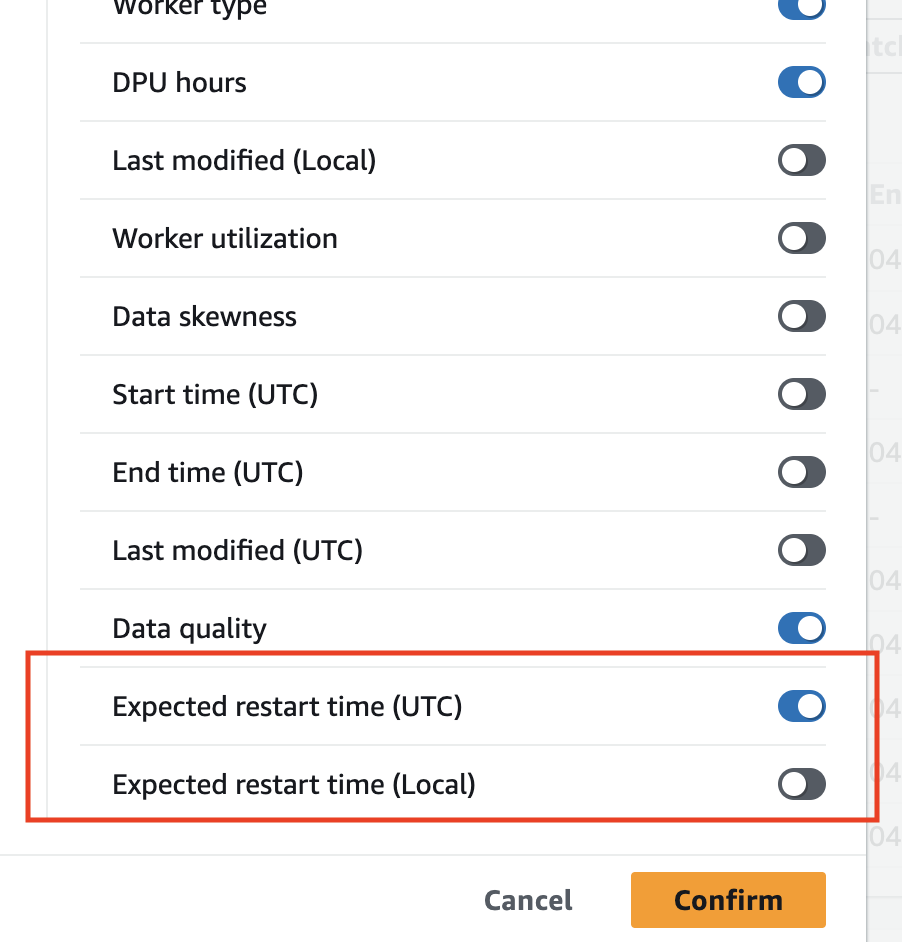Select the DPU hours row label

click(179, 82)
